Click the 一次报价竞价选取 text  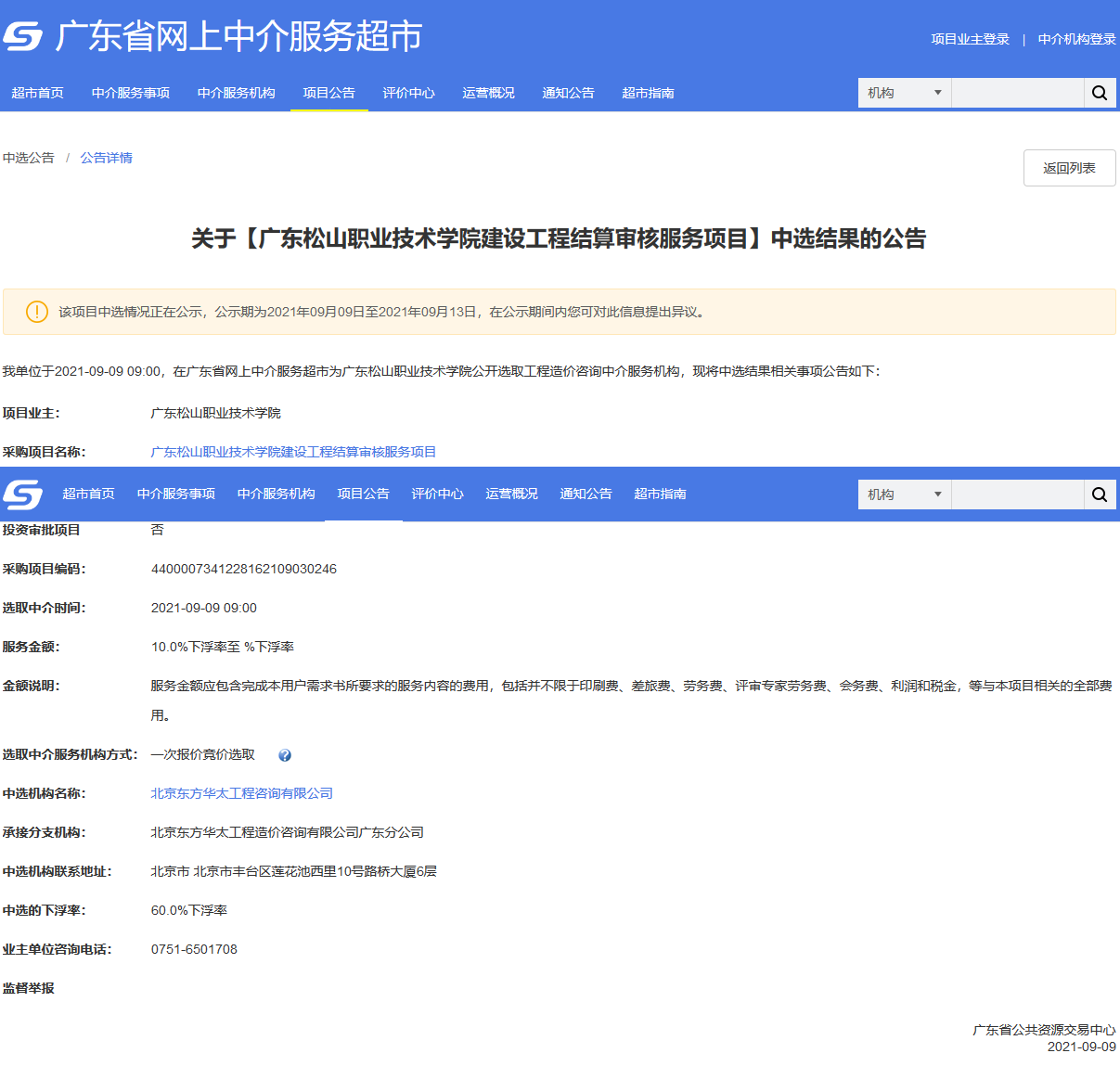click(203, 754)
